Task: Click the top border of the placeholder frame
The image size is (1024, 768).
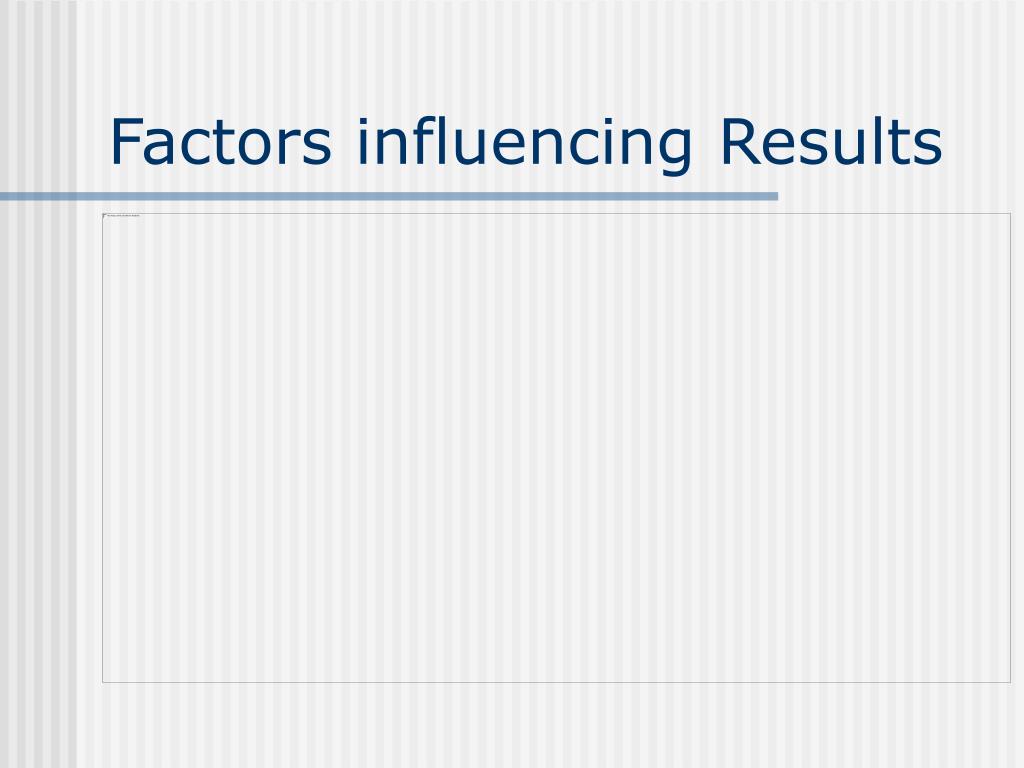Action: pos(556,214)
